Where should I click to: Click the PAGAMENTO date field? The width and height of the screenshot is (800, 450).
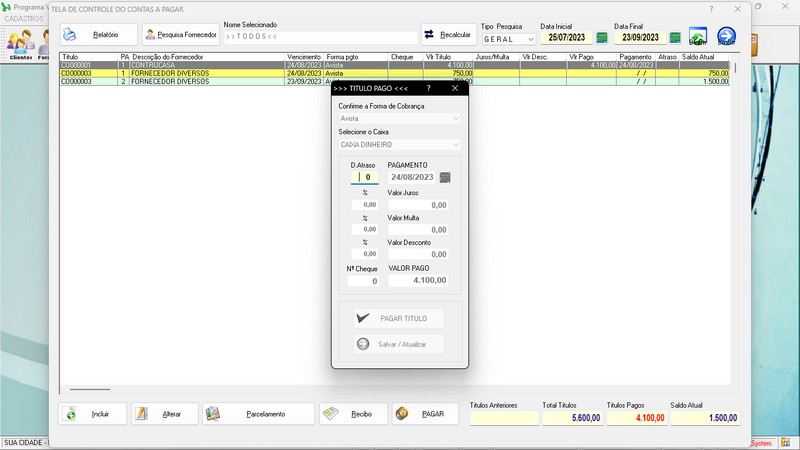click(412, 177)
